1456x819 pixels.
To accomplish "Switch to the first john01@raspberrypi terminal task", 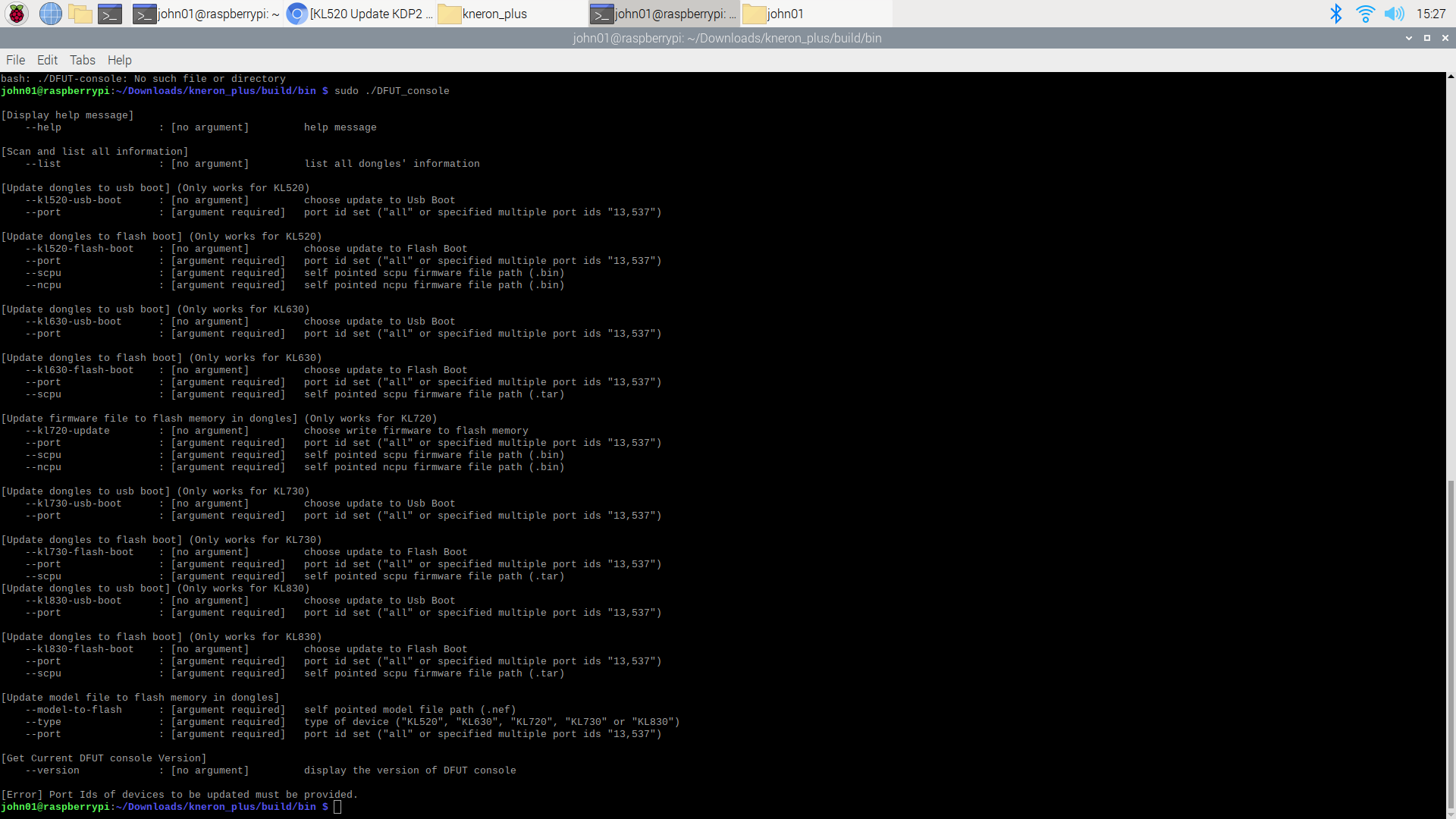I will point(206,14).
